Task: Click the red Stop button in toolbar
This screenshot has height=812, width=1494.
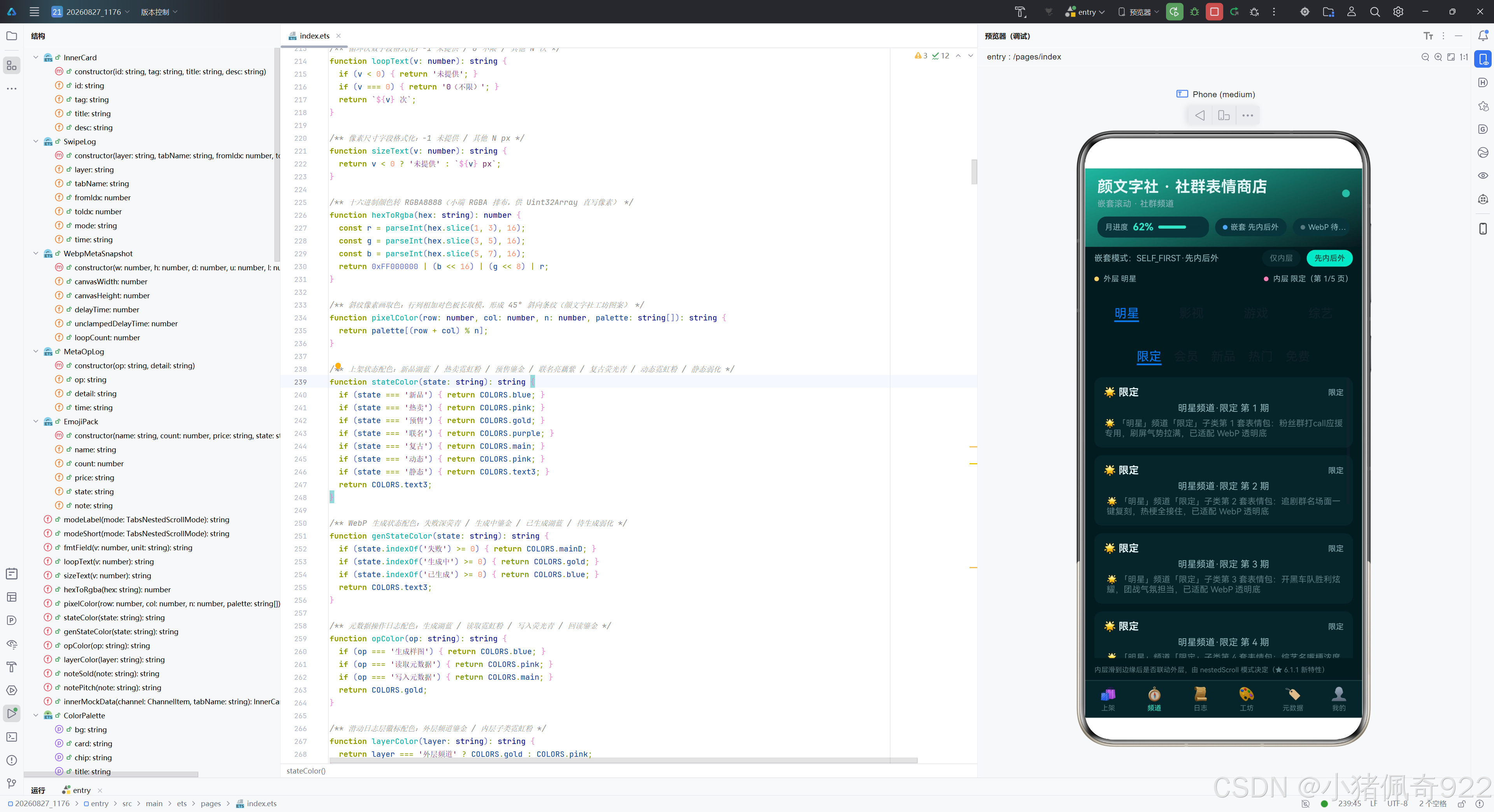Action: 1214,12
